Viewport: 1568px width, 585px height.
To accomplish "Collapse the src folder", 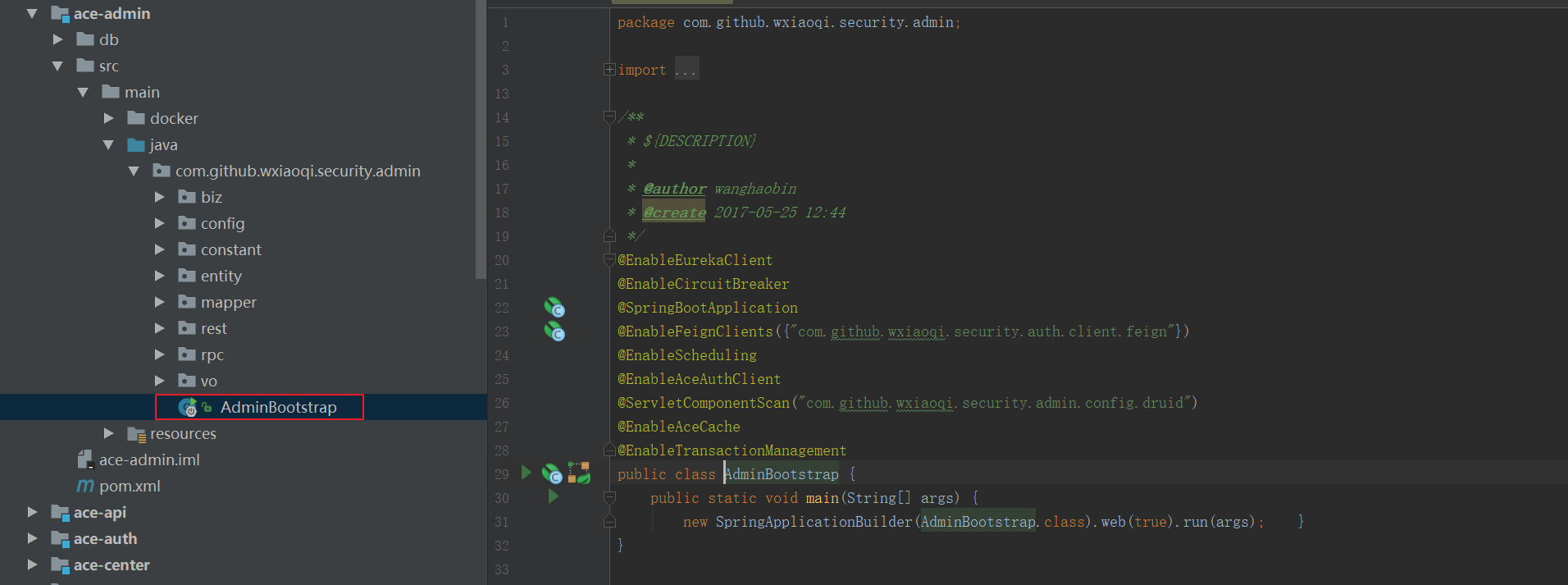I will (x=57, y=66).
